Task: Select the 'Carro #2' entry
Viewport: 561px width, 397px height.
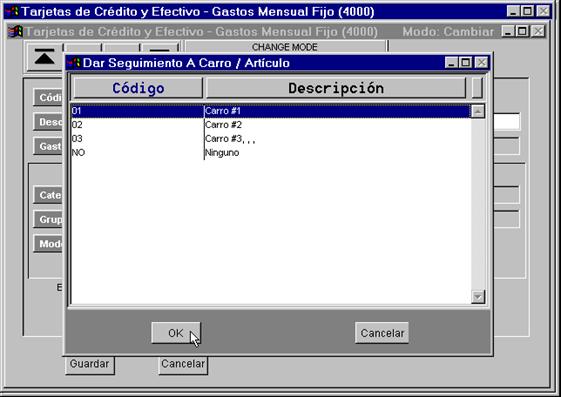Action: click(x=224, y=125)
